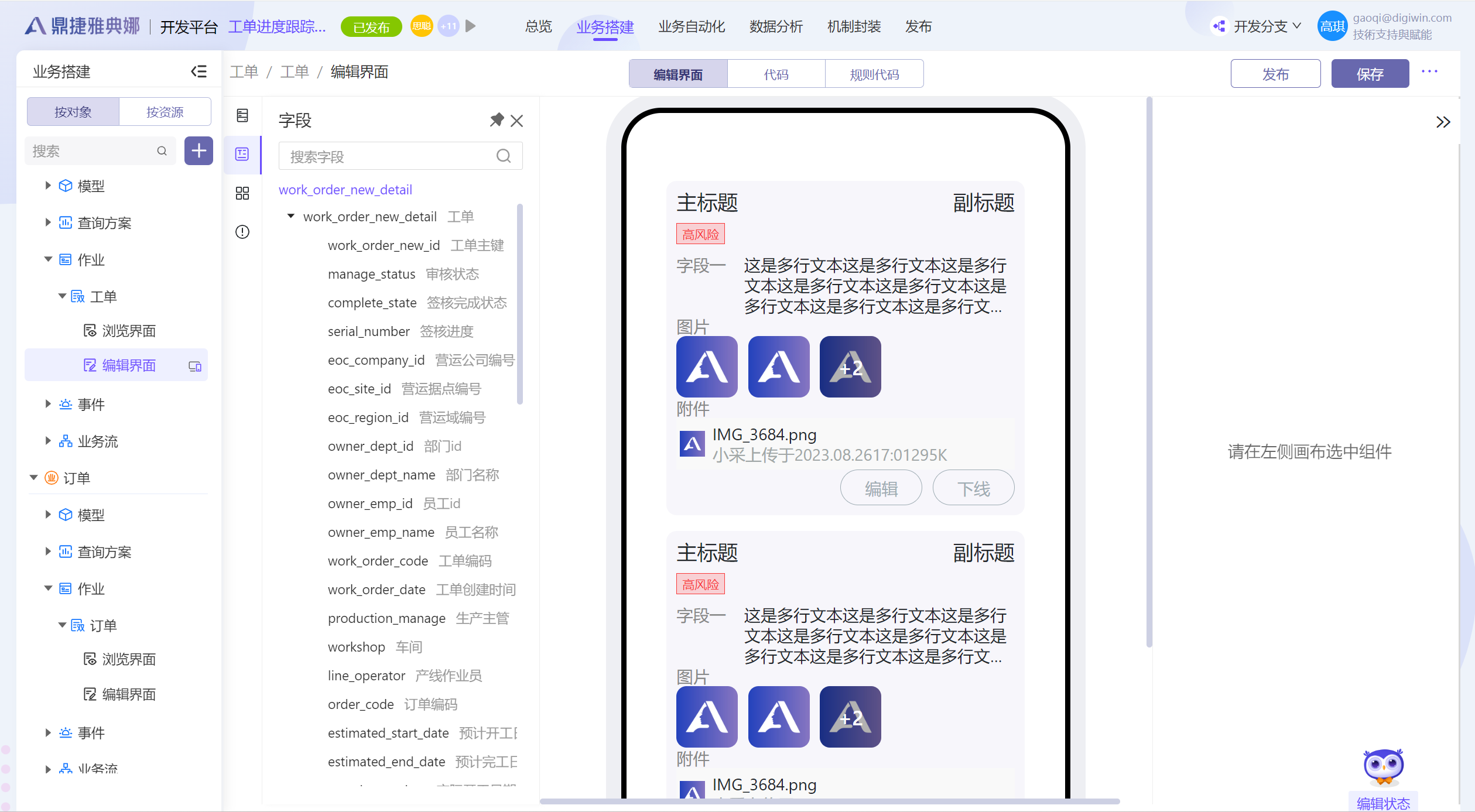The width and height of the screenshot is (1475, 812).
Task: Open the components grid icon
Action: (x=242, y=193)
